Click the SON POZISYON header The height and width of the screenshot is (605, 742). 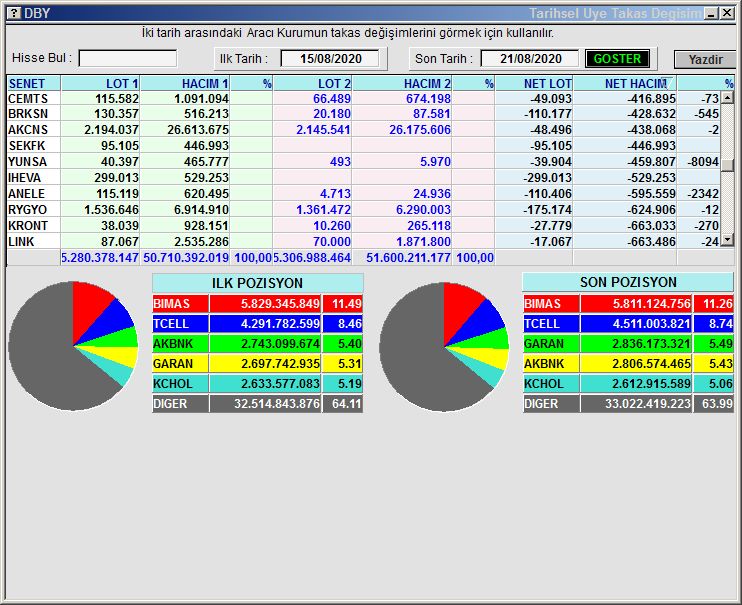point(628,283)
